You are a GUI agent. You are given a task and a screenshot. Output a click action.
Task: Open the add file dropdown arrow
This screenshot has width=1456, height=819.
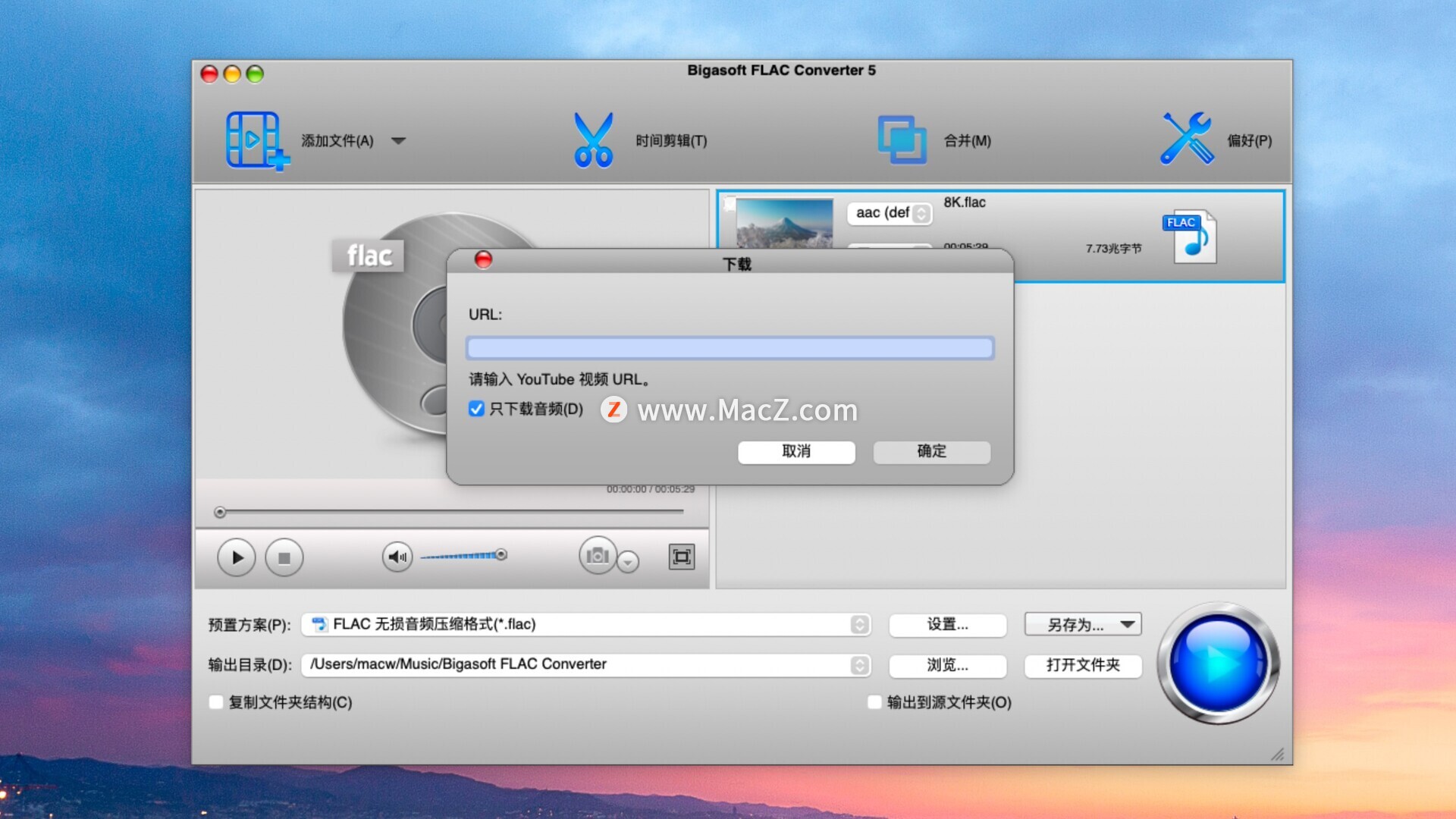click(x=399, y=140)
